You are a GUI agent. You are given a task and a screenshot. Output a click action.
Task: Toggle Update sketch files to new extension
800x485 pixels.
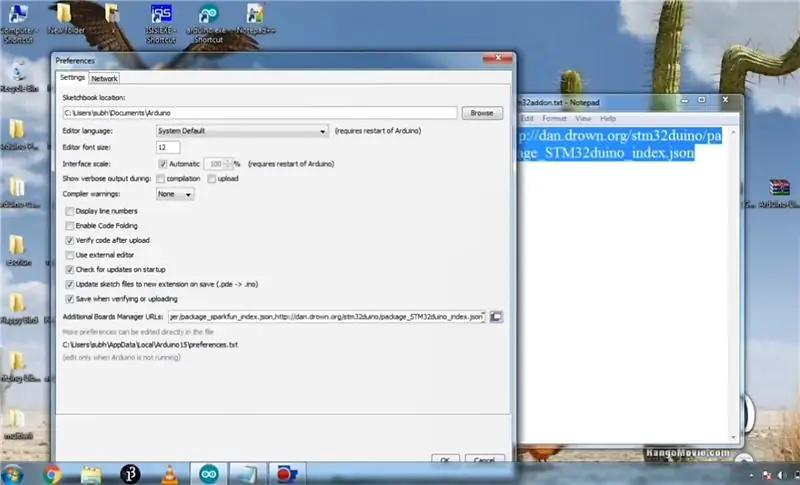(x=70, y=284)
